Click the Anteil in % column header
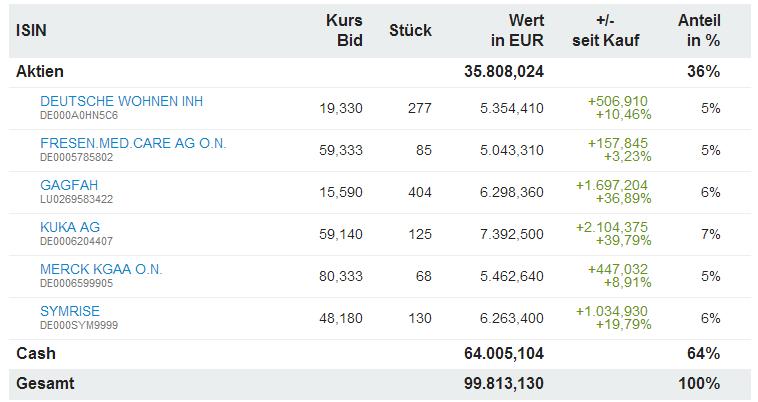 (x=702, y=30)
